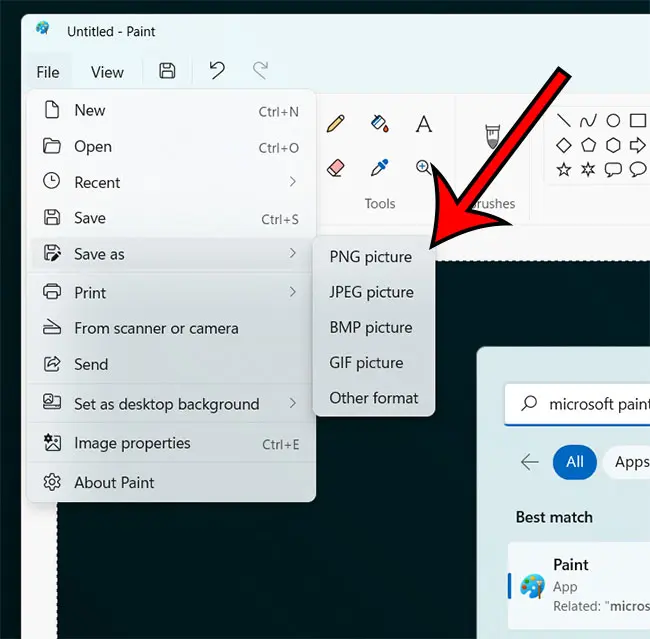
Task: Expand the Print submenu
Action: click(171, 292)
